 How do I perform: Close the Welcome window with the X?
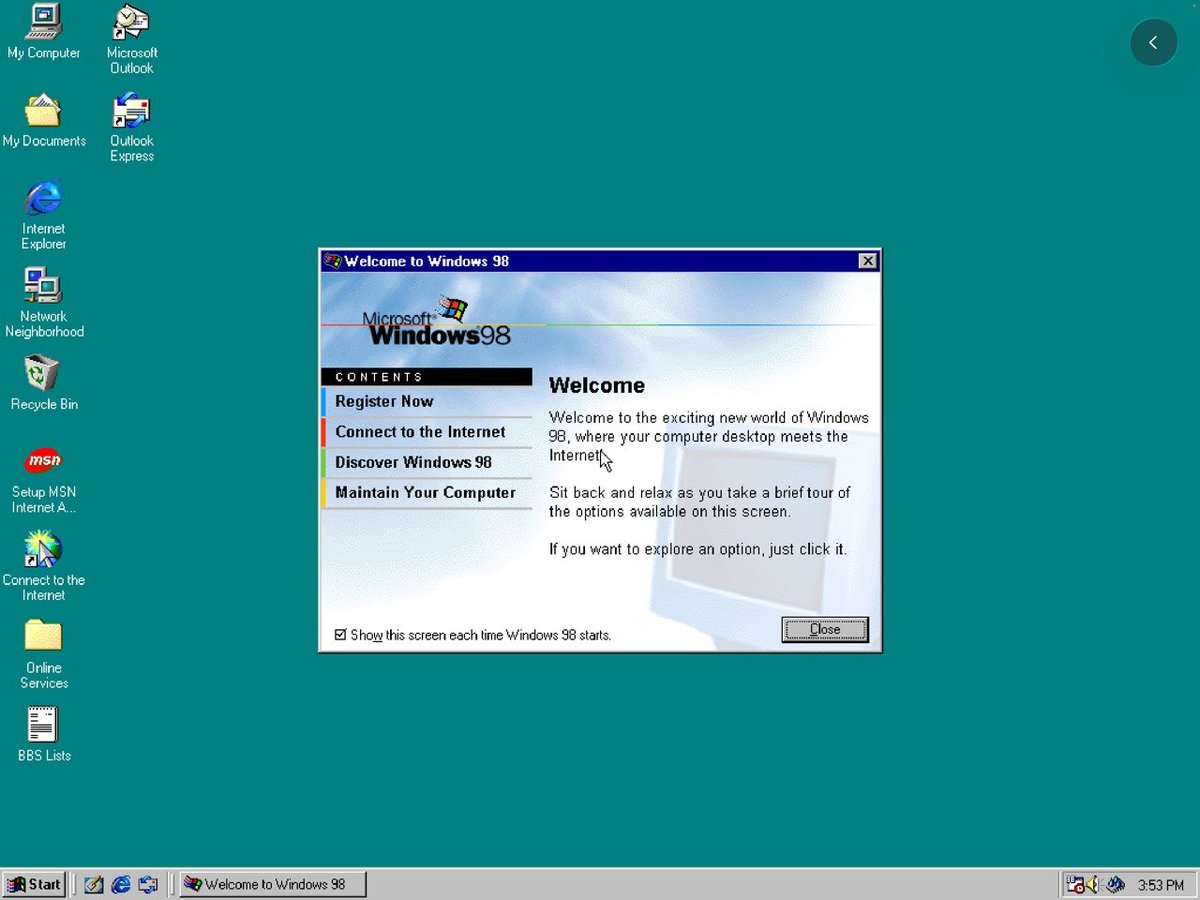(x=868, y=261)
